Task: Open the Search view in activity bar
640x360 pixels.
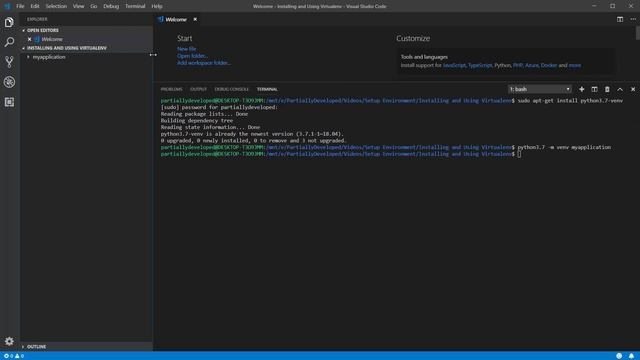Action: pos(9,42)
